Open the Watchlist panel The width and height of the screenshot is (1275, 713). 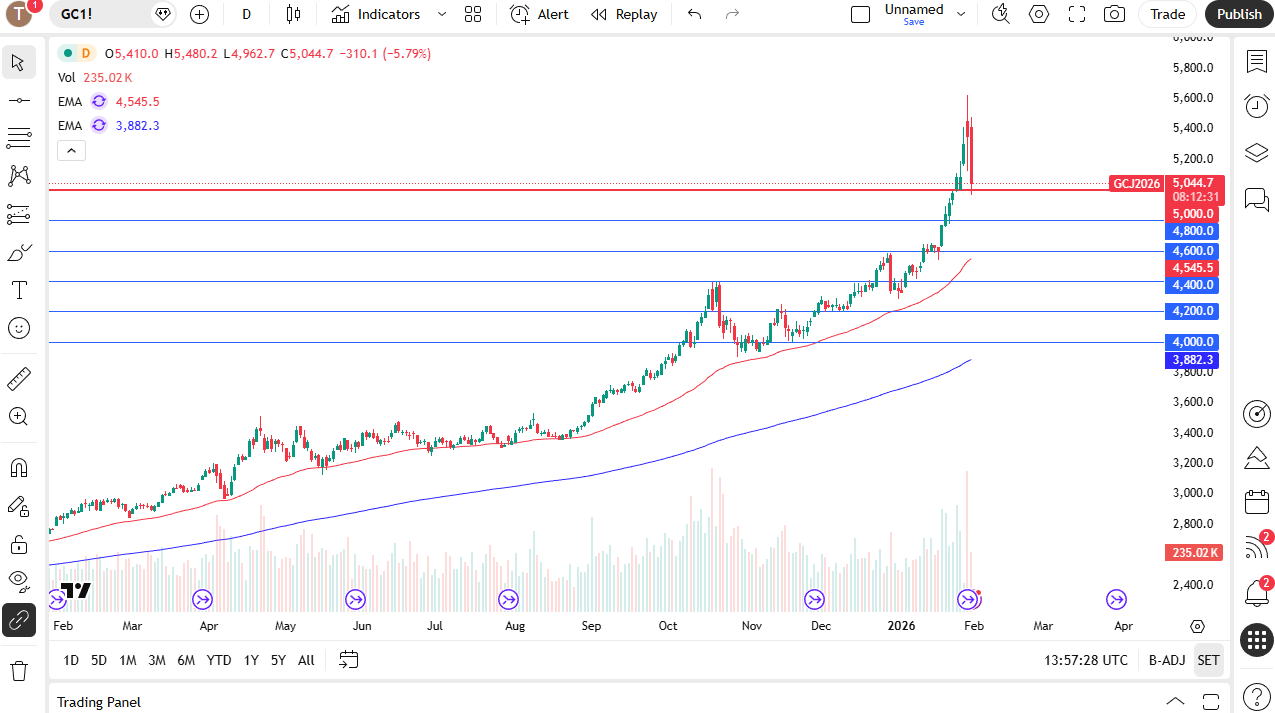point(1256,61)
